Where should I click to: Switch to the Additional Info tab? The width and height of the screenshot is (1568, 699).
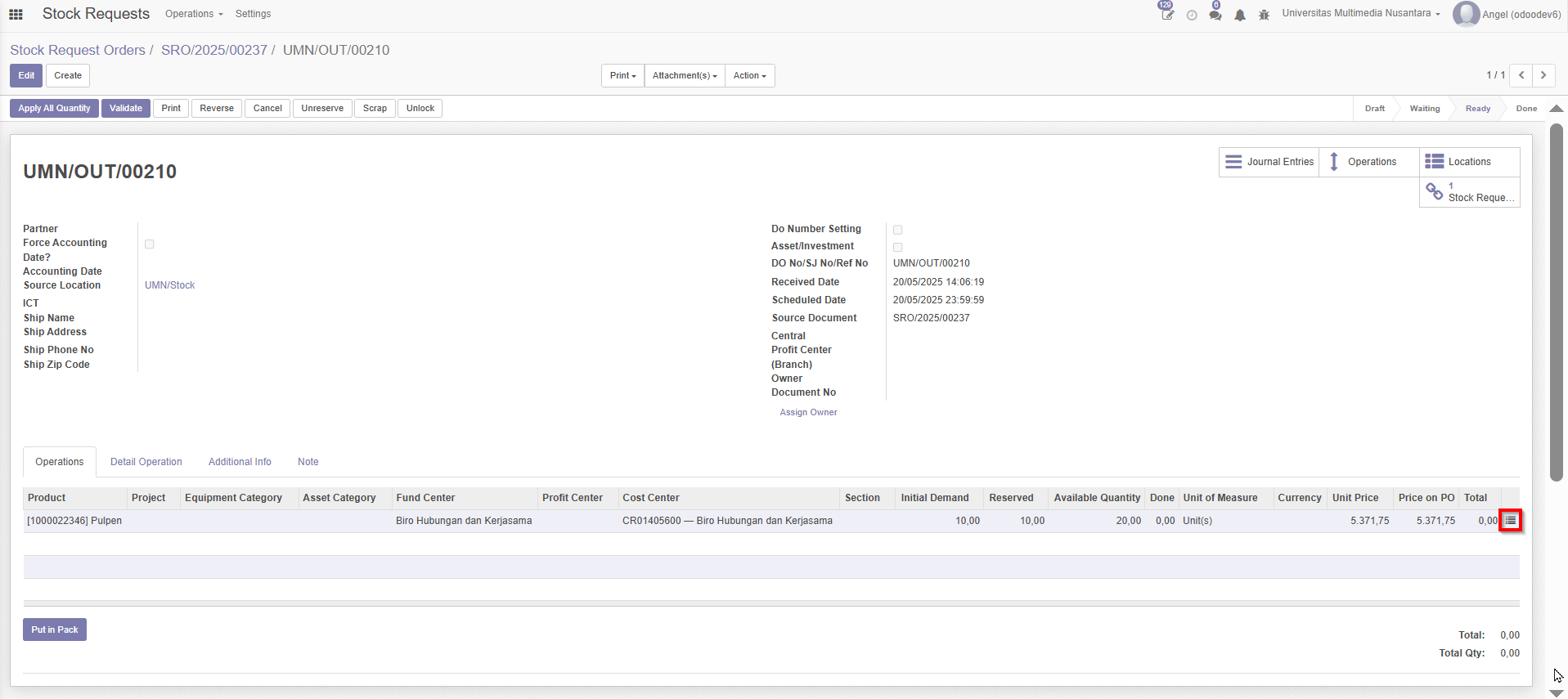coord(240,462)
